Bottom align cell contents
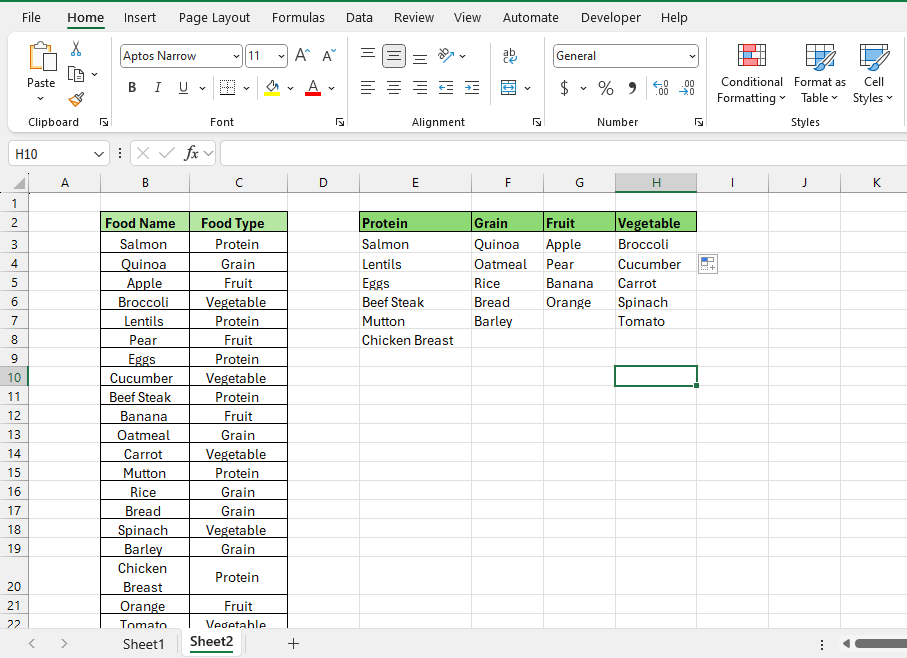This screenshot has height=658, width=907. (420, 56)
